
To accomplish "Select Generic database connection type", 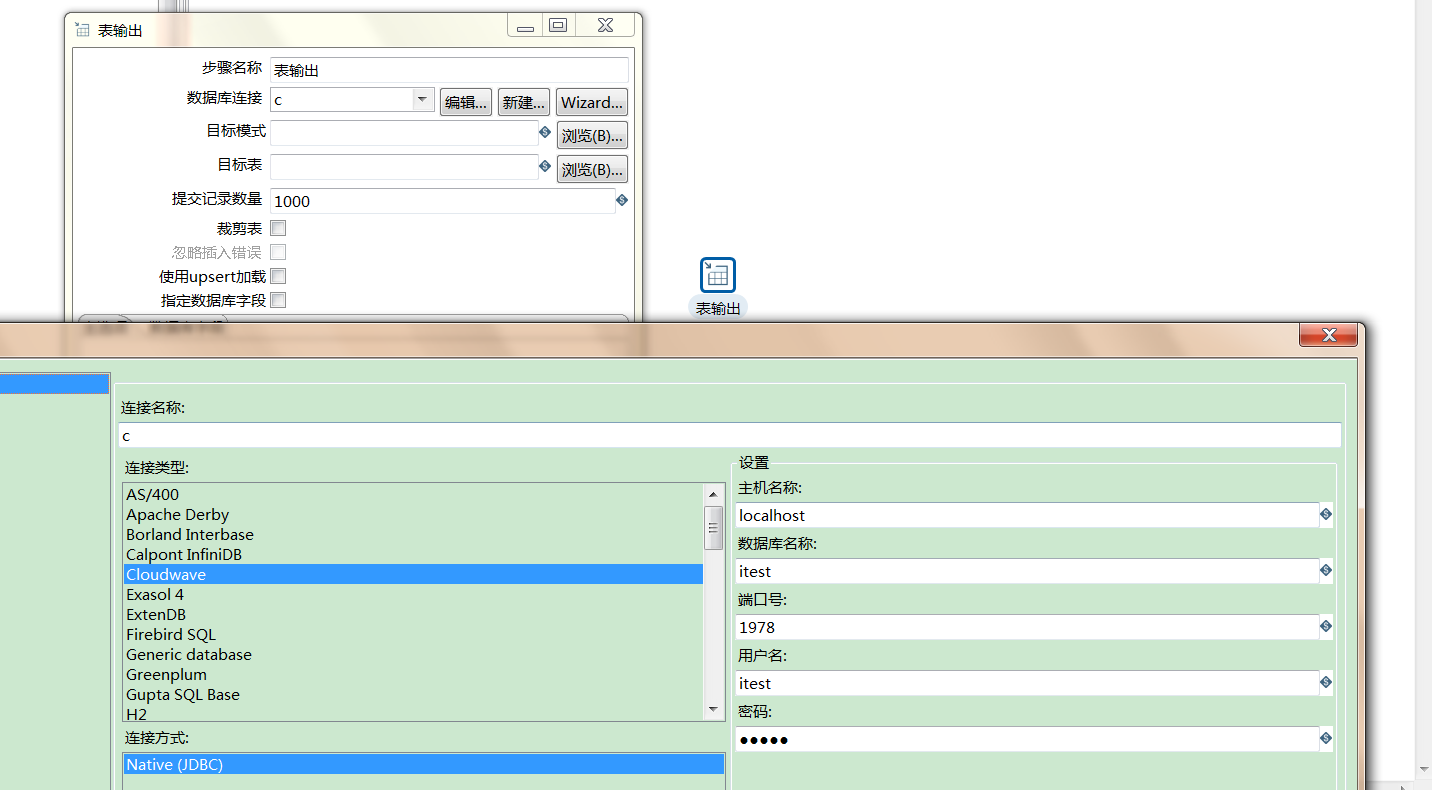I will pos(413,654).
